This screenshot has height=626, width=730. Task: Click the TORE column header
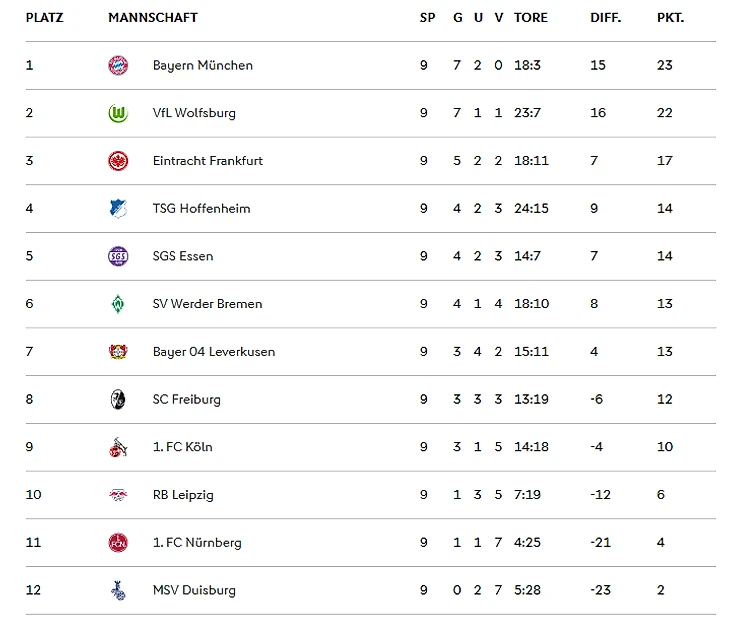[531, 18]
